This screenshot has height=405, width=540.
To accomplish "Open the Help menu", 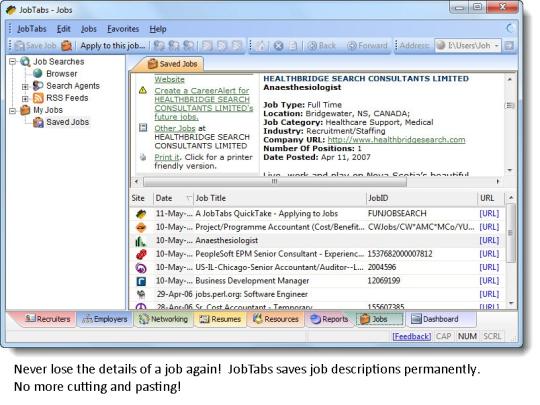I will (x=158, y=29).
